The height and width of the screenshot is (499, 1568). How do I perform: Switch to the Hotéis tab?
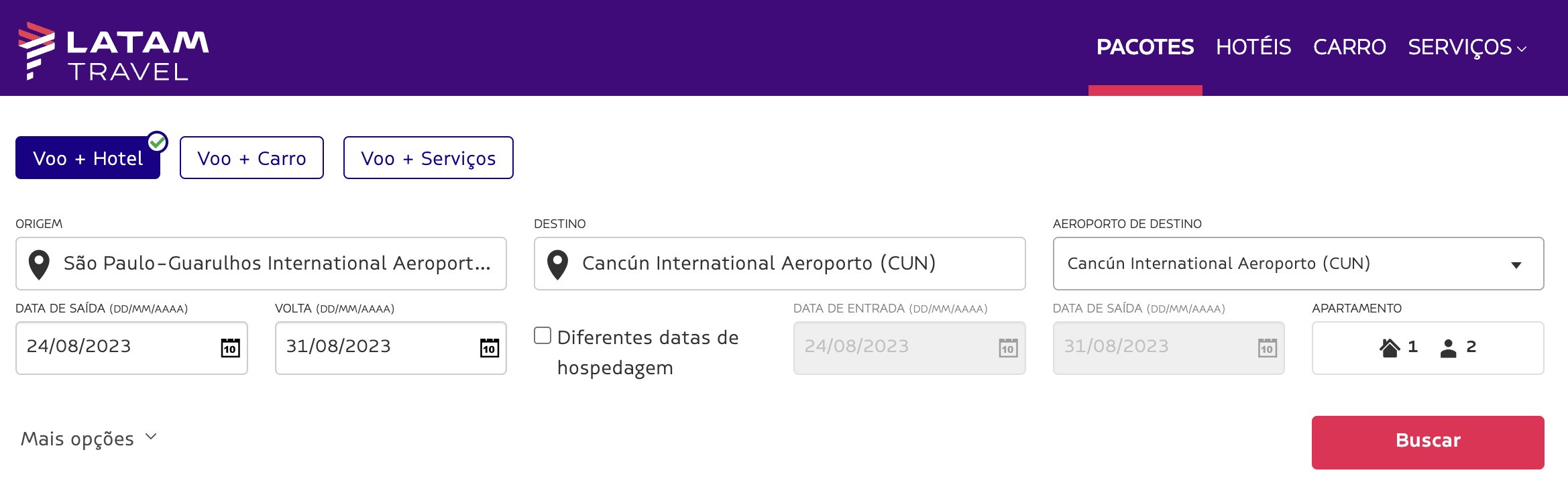tap(1253, 47)
